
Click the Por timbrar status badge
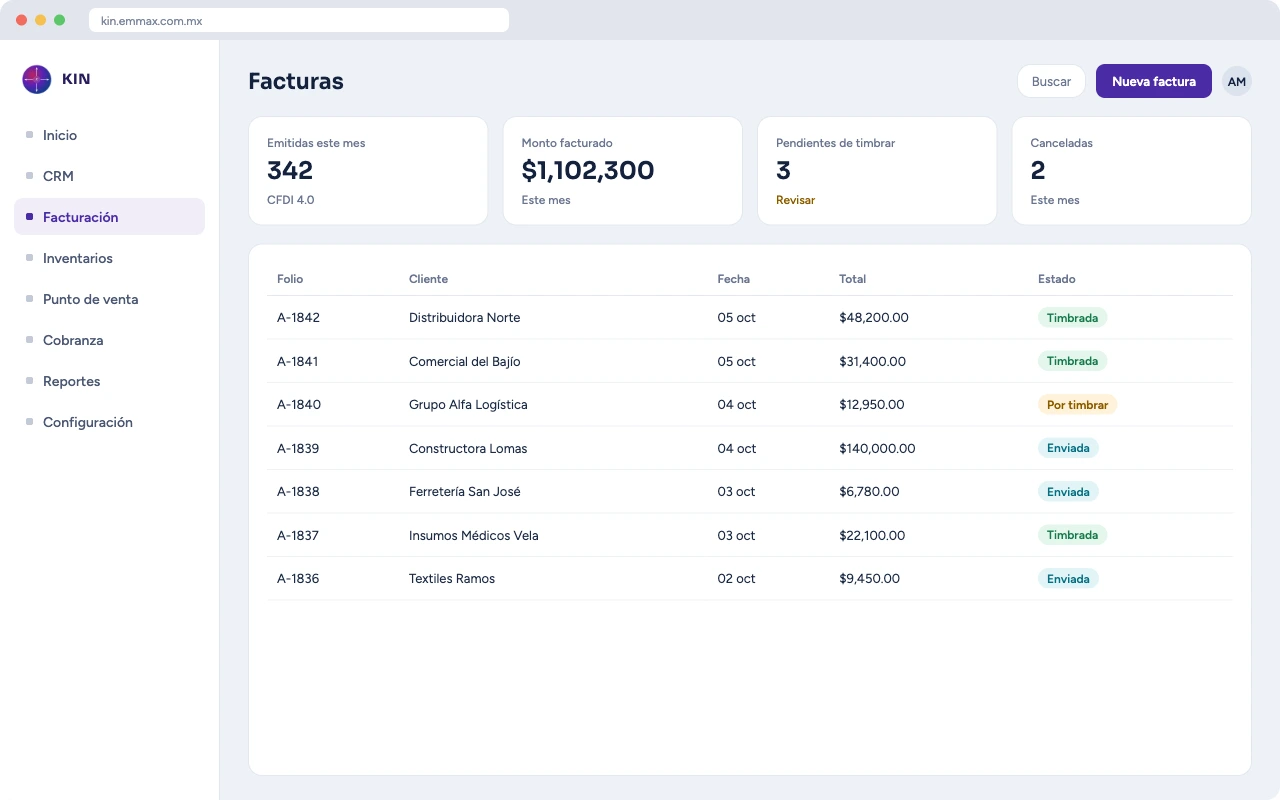coord(1077,405)
